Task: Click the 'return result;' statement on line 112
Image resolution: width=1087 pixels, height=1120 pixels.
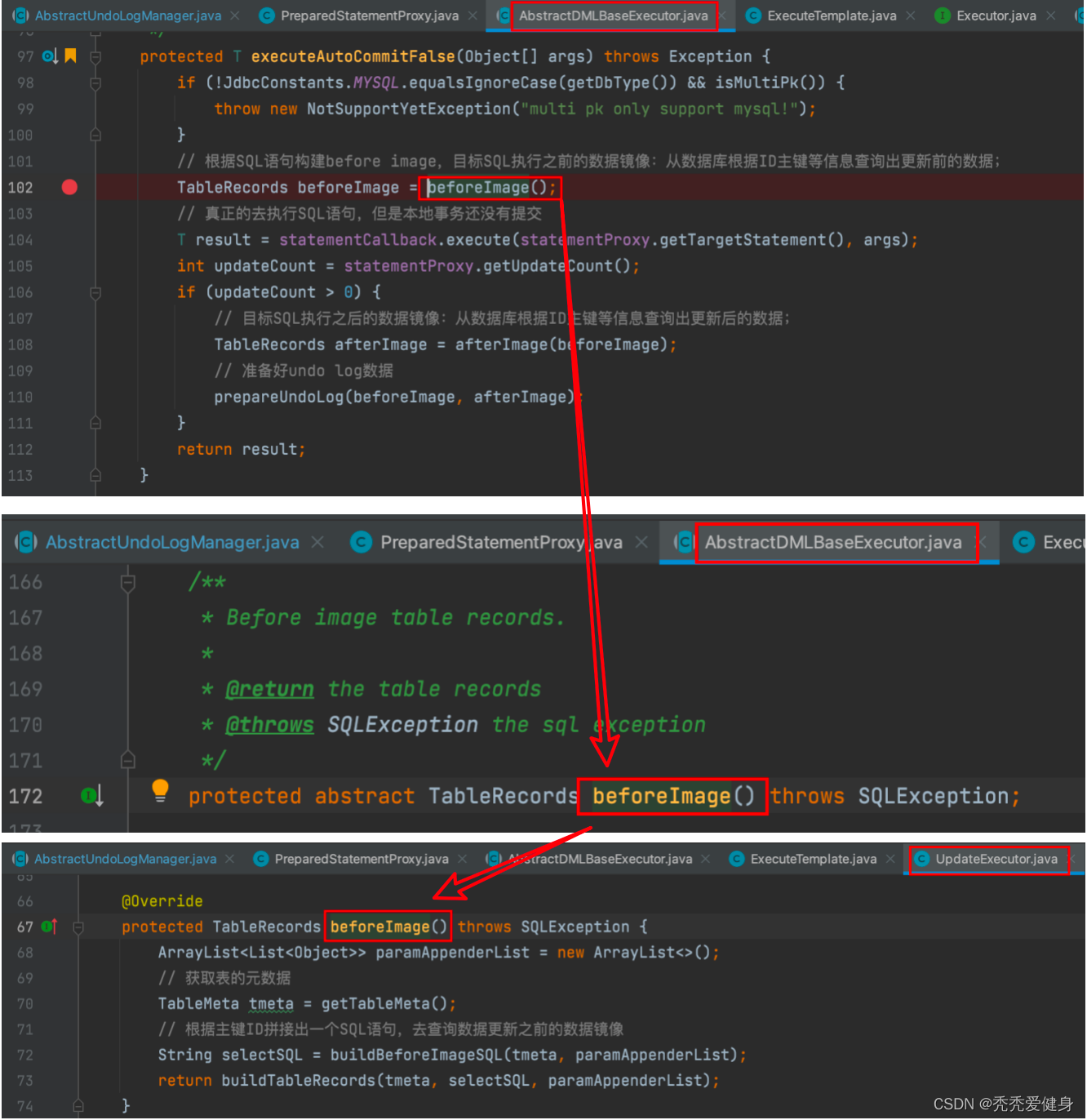Action: click(241, 449)
